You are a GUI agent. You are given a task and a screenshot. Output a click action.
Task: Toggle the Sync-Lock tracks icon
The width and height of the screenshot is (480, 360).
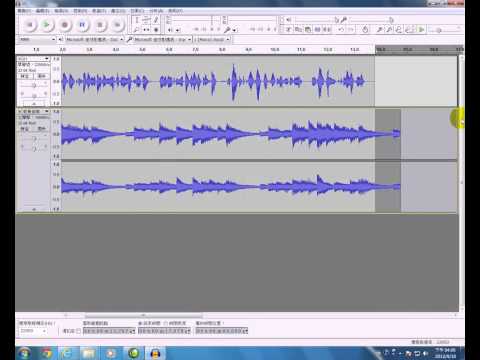coord(365,30)
